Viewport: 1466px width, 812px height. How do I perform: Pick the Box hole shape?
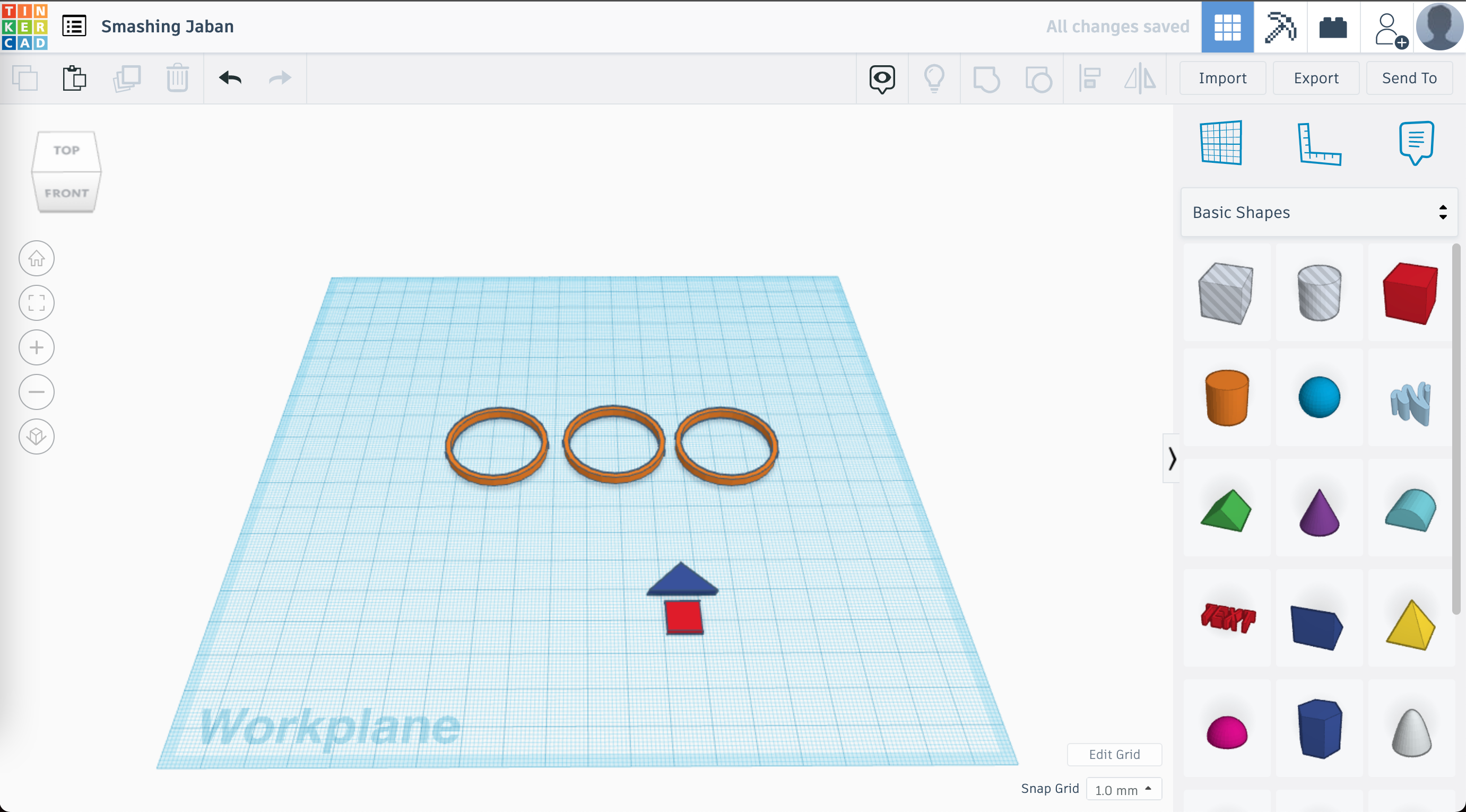pyautogui.click(x=1226, y=293)
